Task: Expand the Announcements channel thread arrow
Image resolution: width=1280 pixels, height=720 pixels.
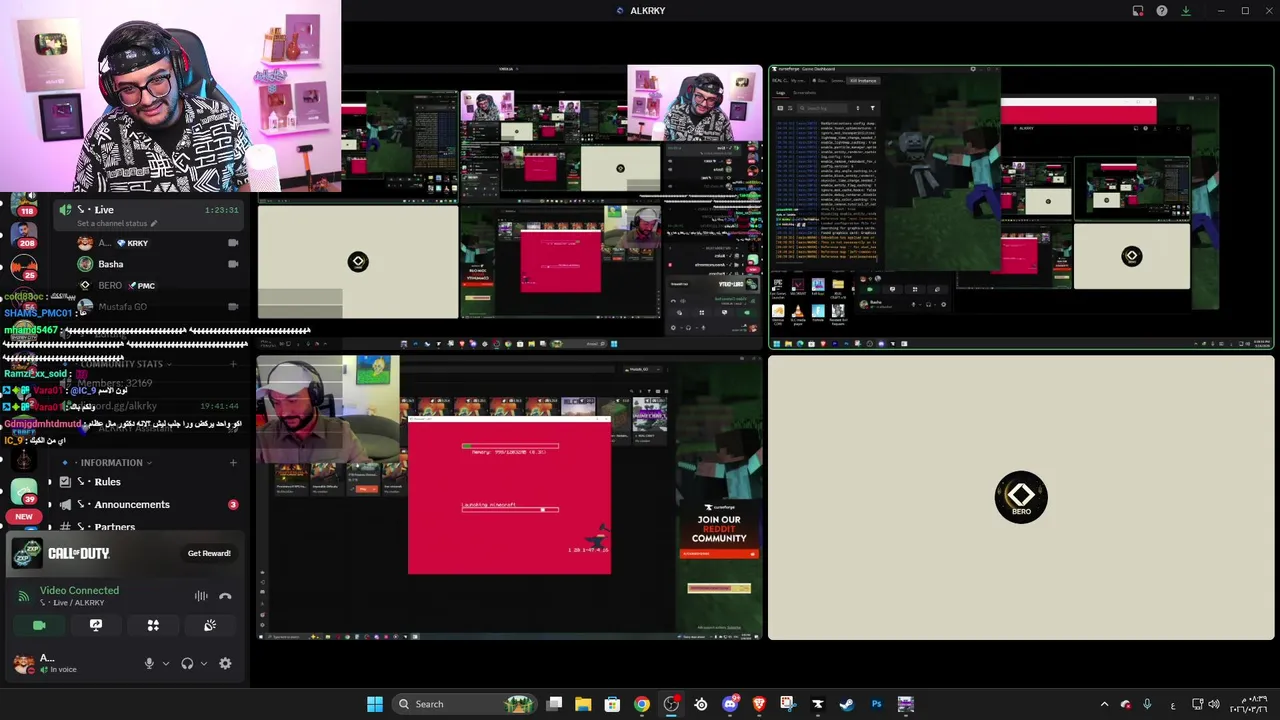Action: pos(50,505)
